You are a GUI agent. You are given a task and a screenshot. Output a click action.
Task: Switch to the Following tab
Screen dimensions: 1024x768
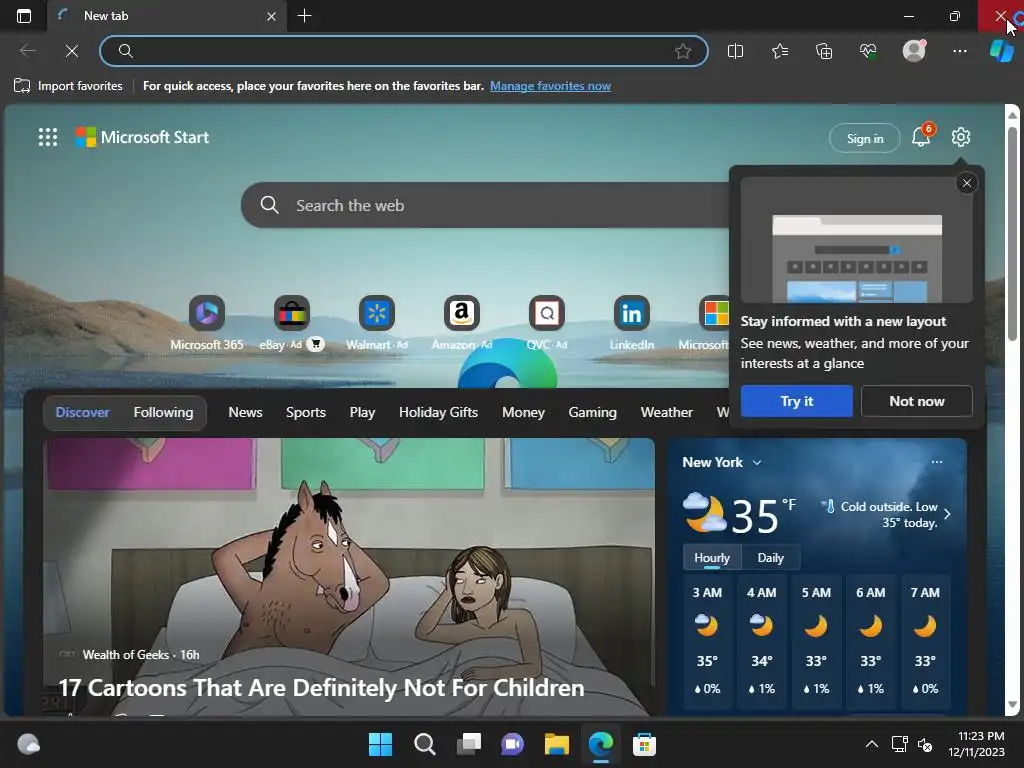point(163,412)
